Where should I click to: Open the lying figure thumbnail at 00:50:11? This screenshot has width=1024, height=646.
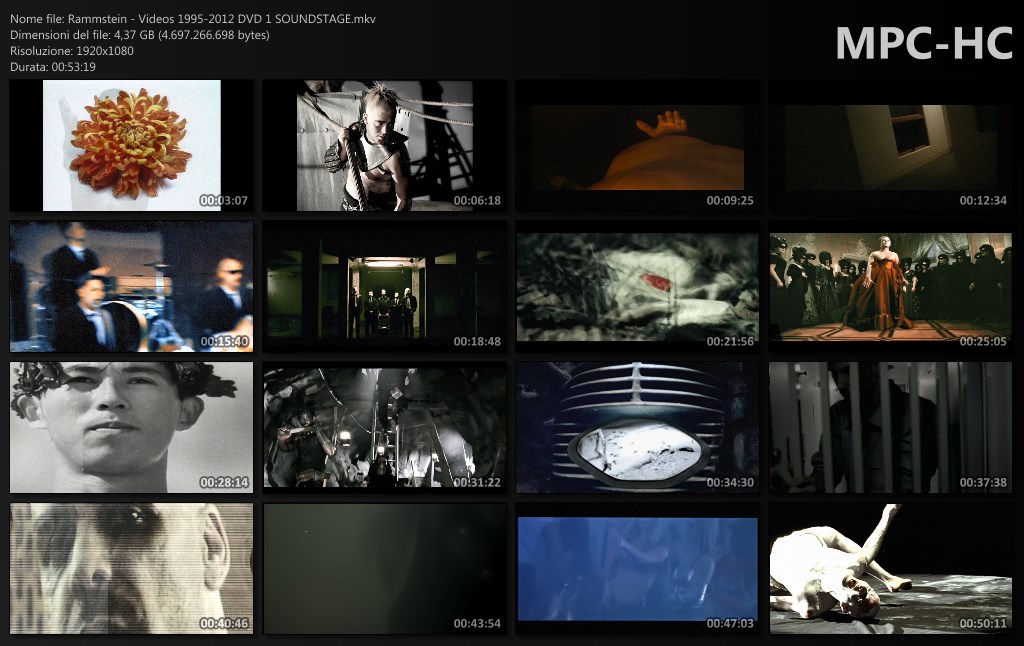point(891,568)
